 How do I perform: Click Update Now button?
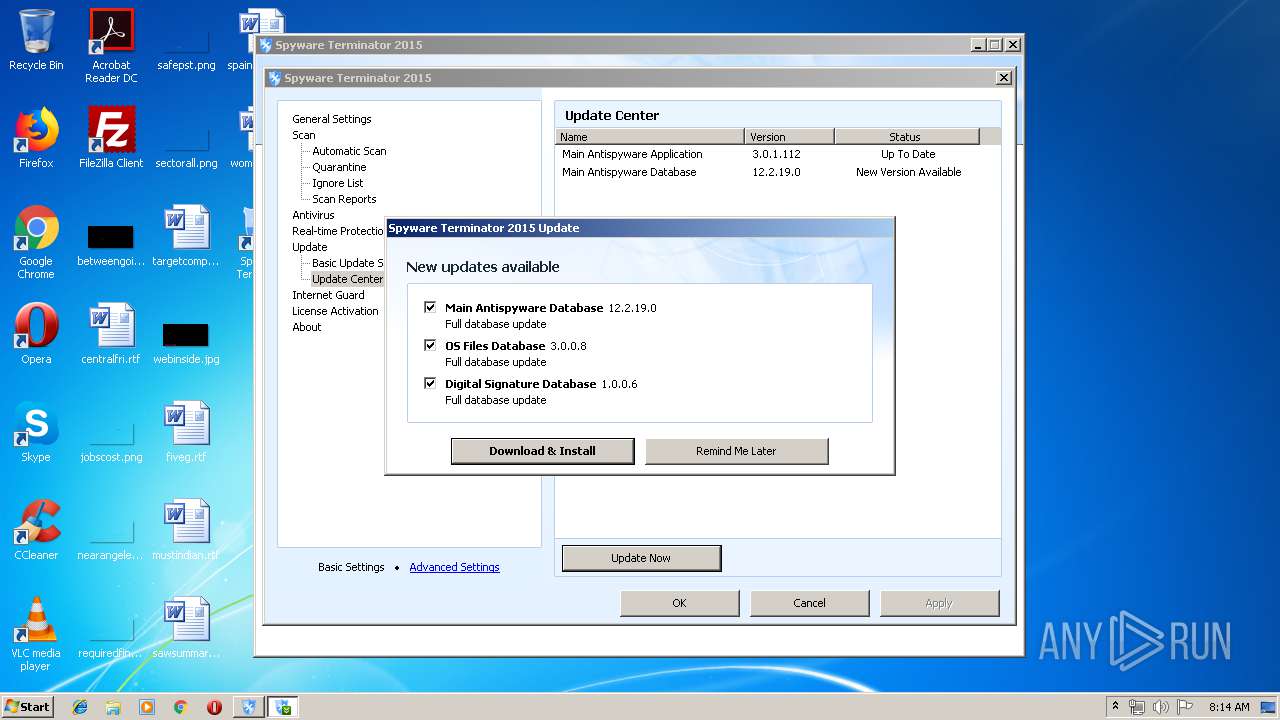pos(641,558)
